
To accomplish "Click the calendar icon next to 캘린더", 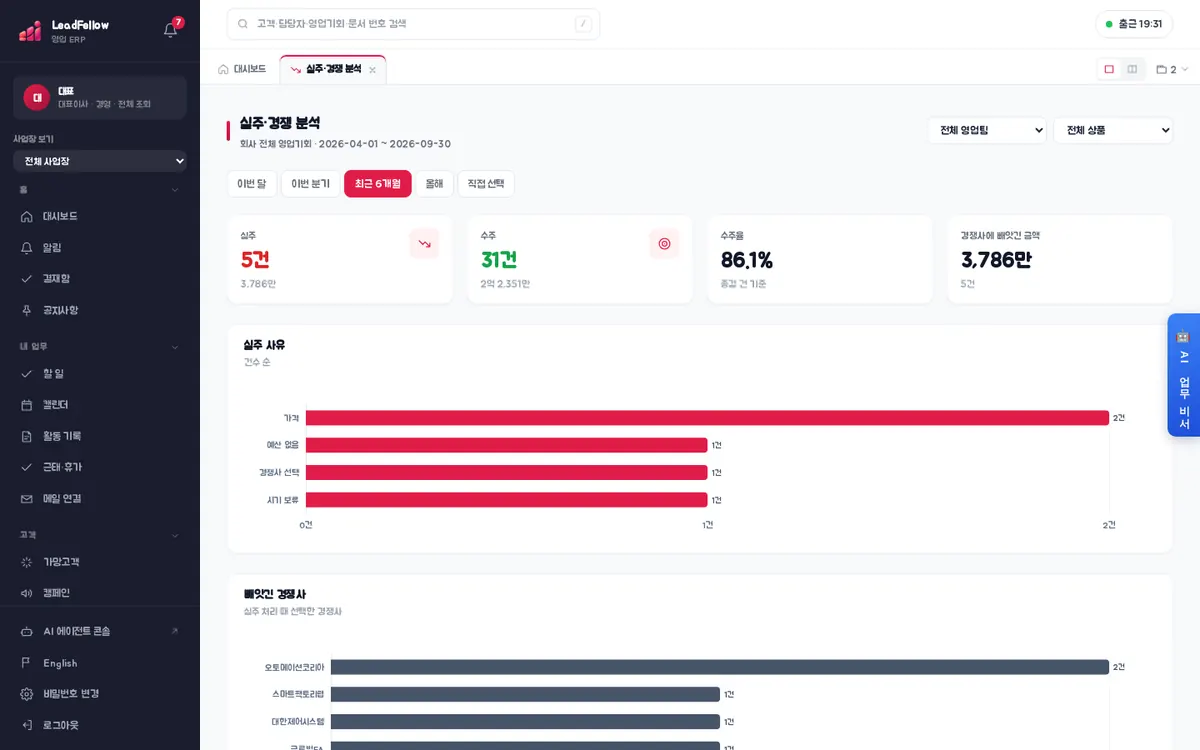I will tap(27, 405).
